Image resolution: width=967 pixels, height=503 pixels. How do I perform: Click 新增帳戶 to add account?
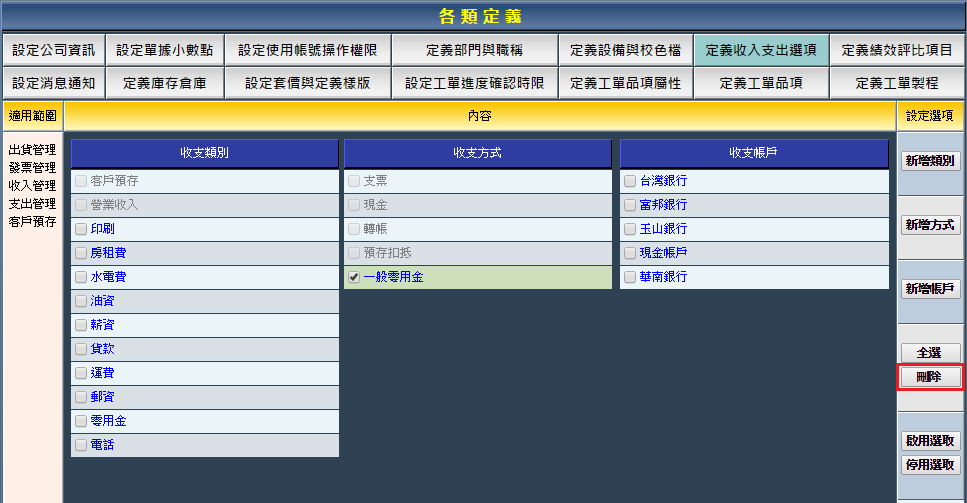[x=930, y=289]
